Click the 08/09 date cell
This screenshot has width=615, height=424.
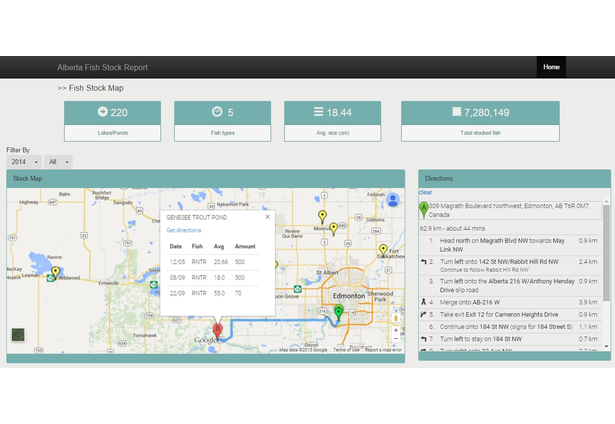177,277
